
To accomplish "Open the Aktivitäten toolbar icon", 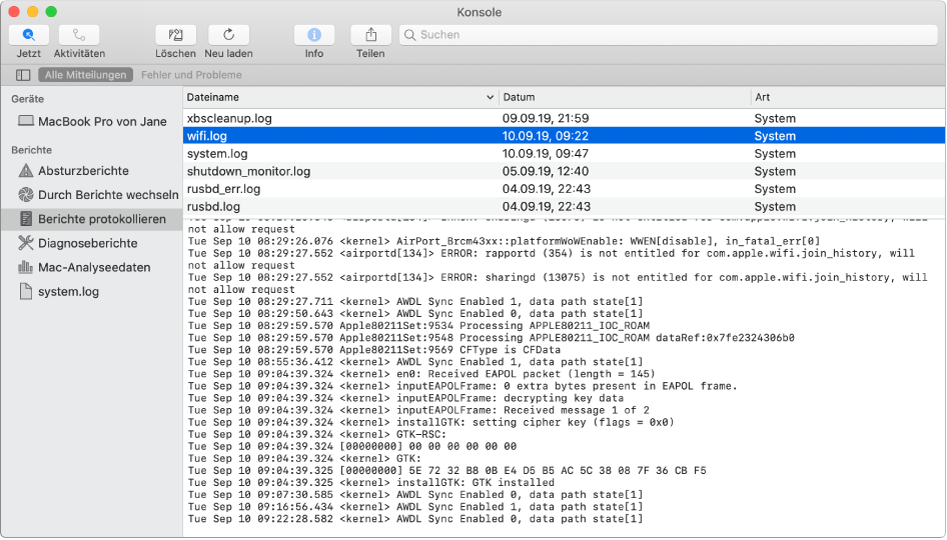I will click(x=79, y=35).
